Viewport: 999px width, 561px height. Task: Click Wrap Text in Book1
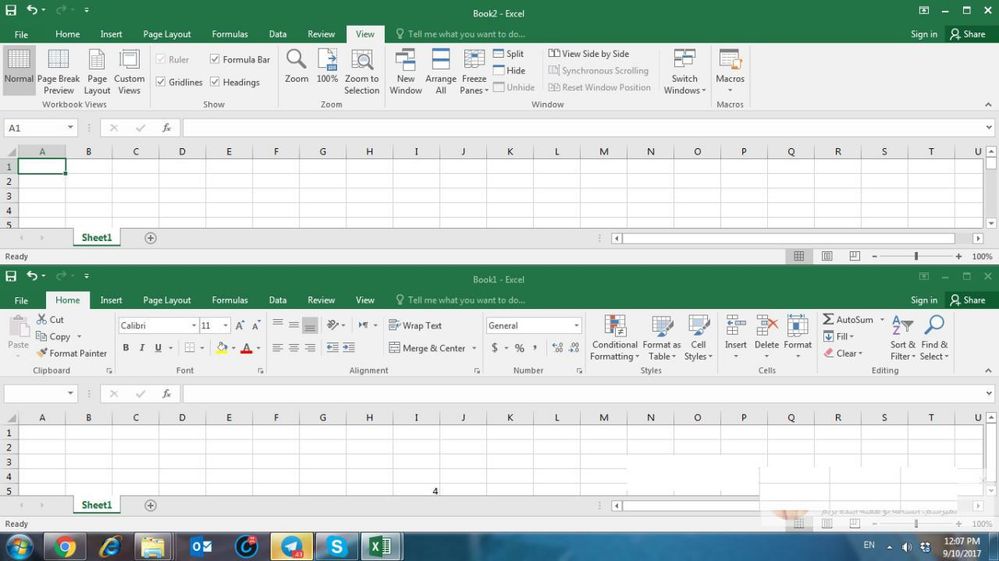[415, 325]
